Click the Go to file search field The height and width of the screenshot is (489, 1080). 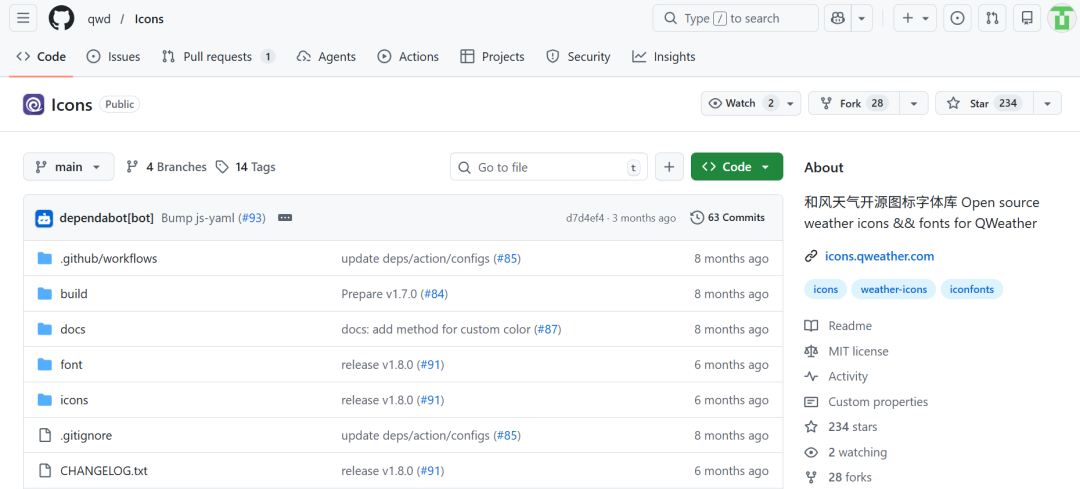pyautogui.click(x=548, y=167)
